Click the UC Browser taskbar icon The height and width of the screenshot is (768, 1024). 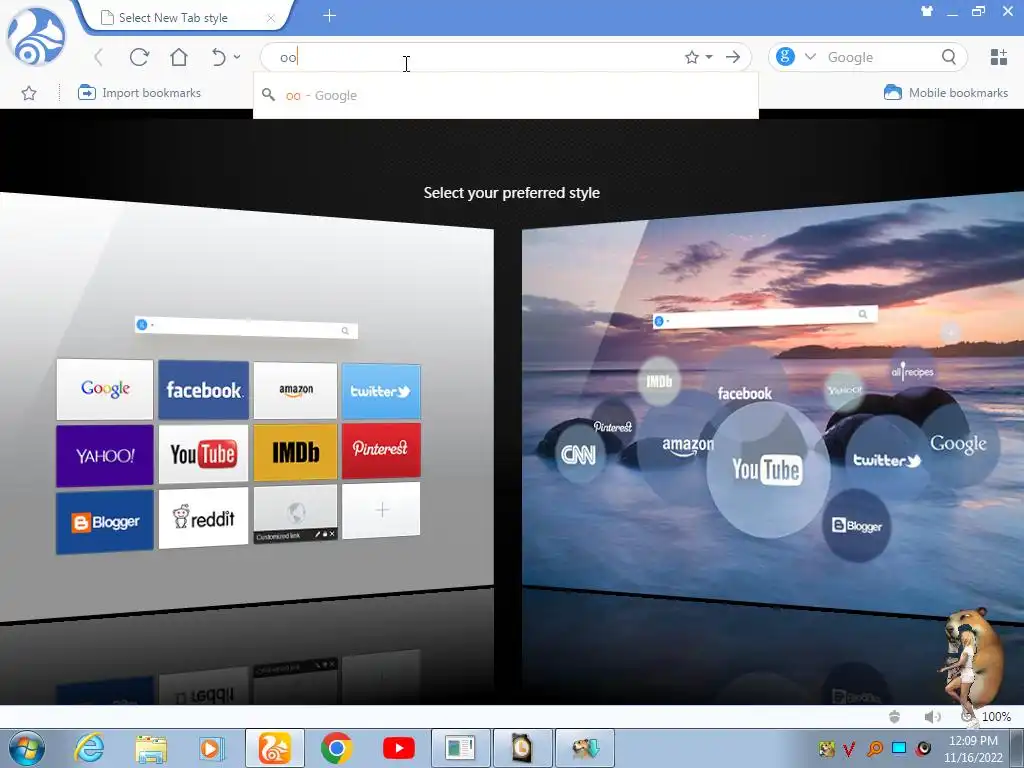(x=274, y=748)
